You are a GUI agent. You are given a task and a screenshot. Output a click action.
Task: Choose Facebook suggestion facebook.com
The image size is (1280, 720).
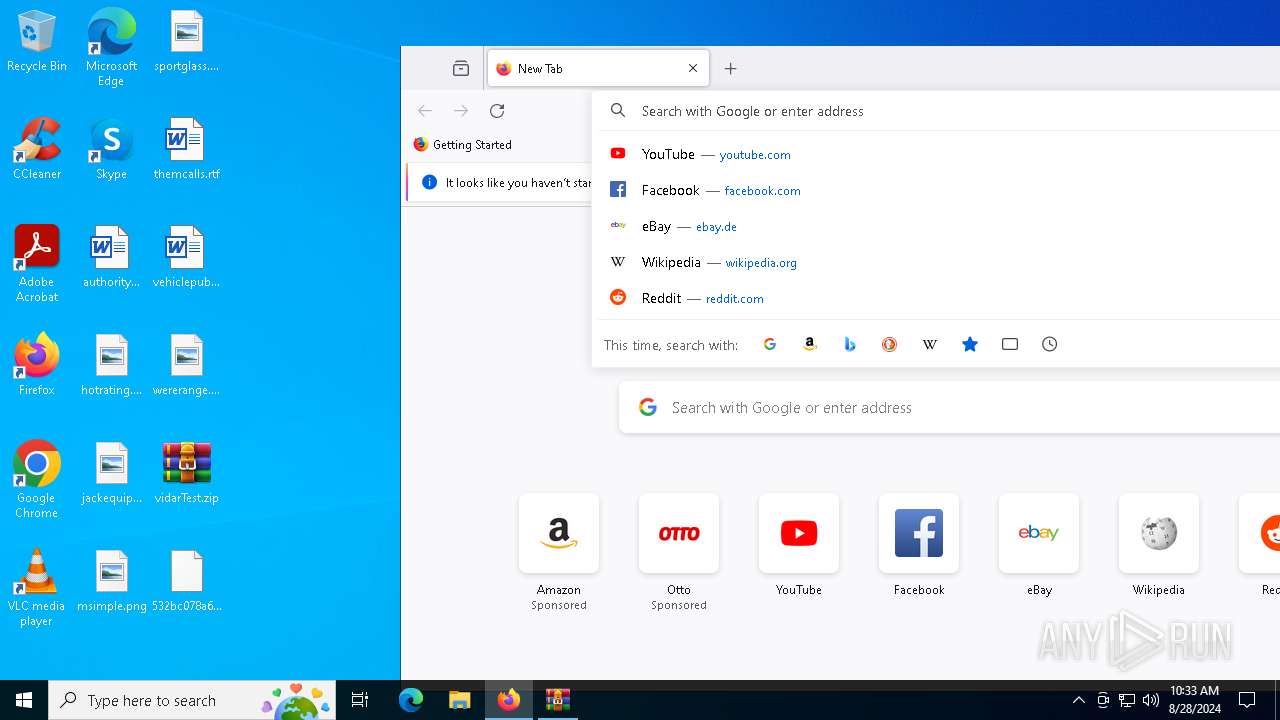(938, 190)
